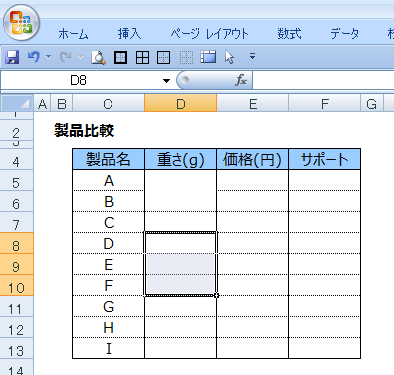Screen dimensions: 394x375
Task: Open the 挿入 ribbon tab
Action: tap(129, 34)
